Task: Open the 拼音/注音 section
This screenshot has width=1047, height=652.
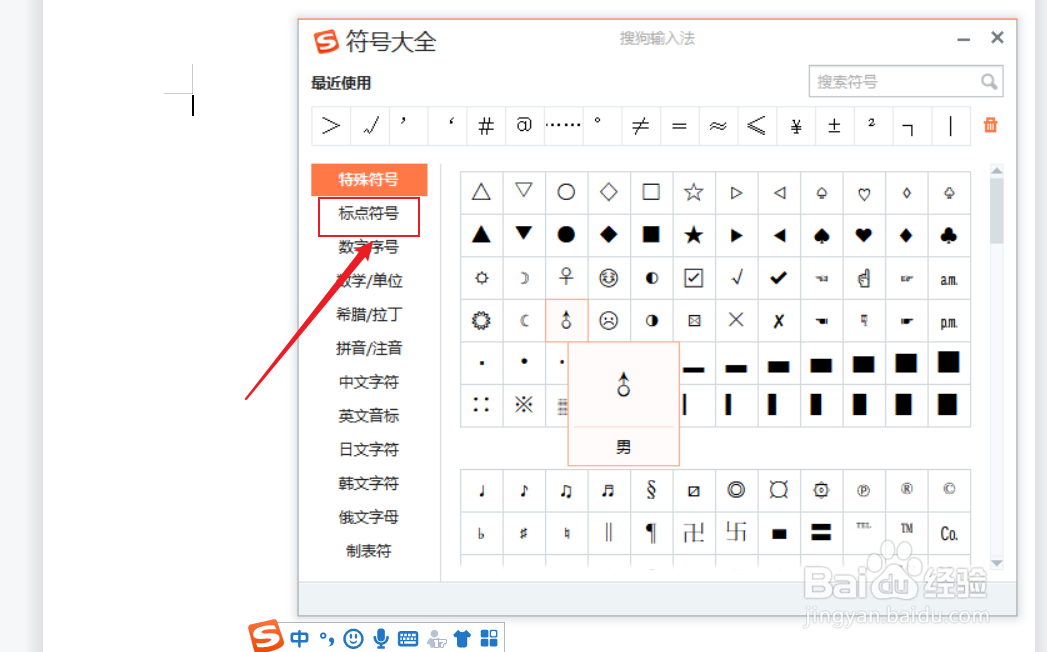Action: pos(368,348)
